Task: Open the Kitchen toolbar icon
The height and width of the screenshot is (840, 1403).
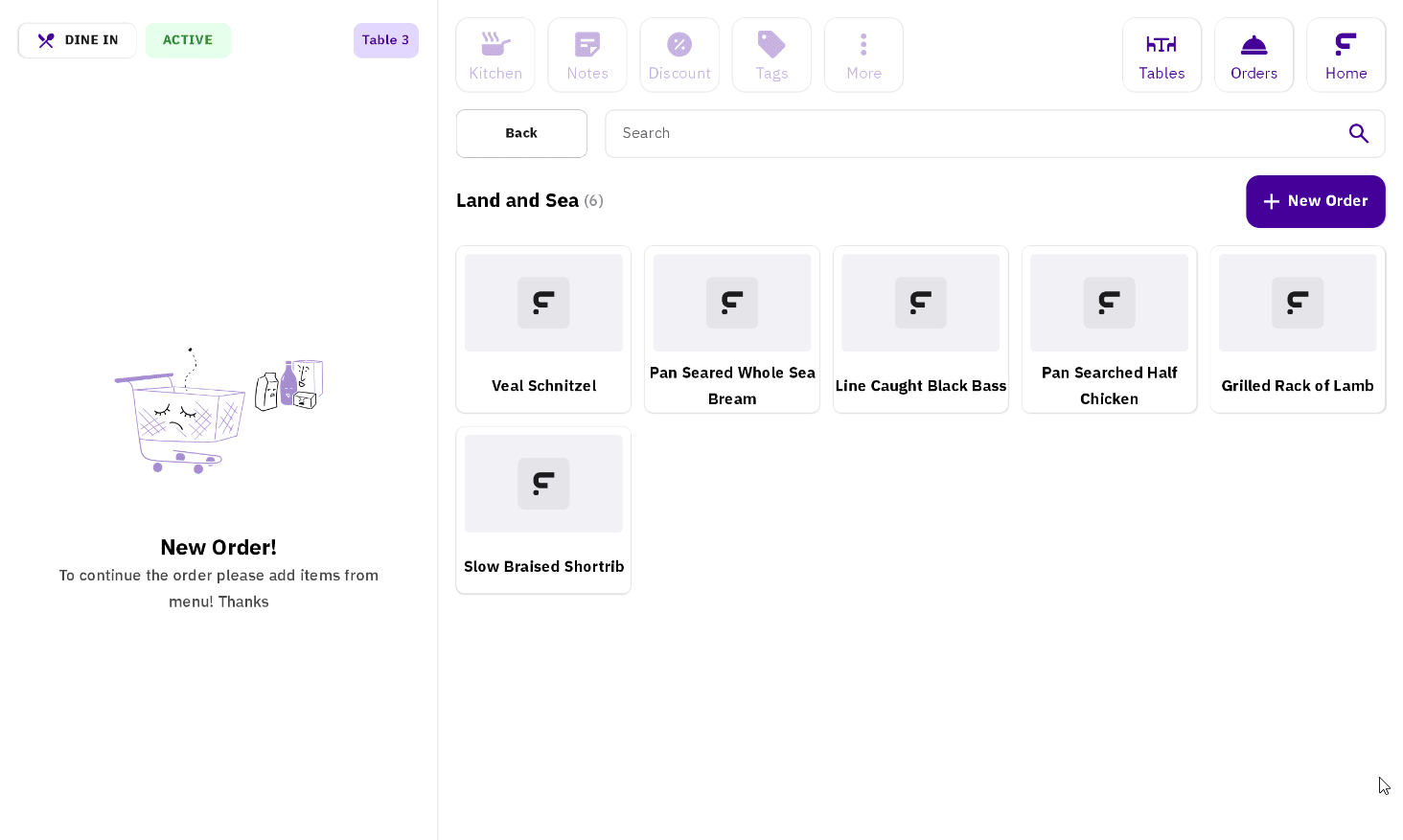Action: [494, 55]
